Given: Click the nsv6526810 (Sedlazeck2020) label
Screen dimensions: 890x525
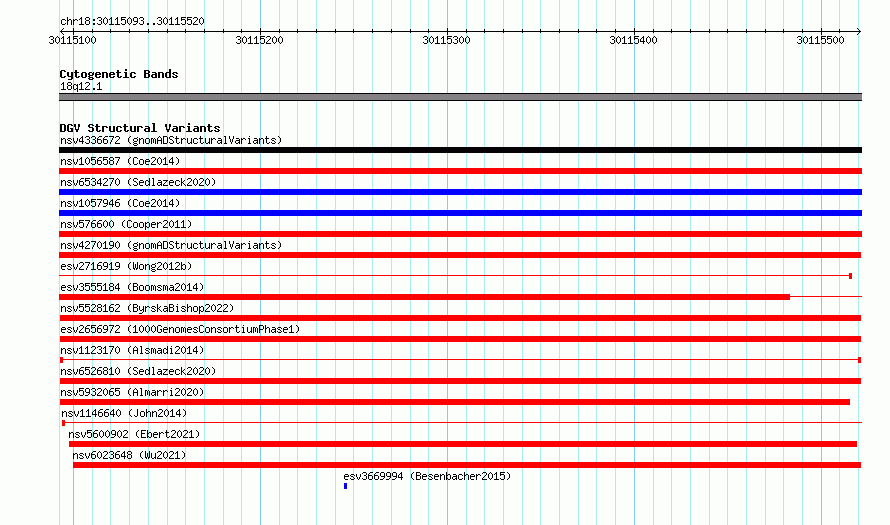Looking at the screenshot, I should click(x=138, y=371).
